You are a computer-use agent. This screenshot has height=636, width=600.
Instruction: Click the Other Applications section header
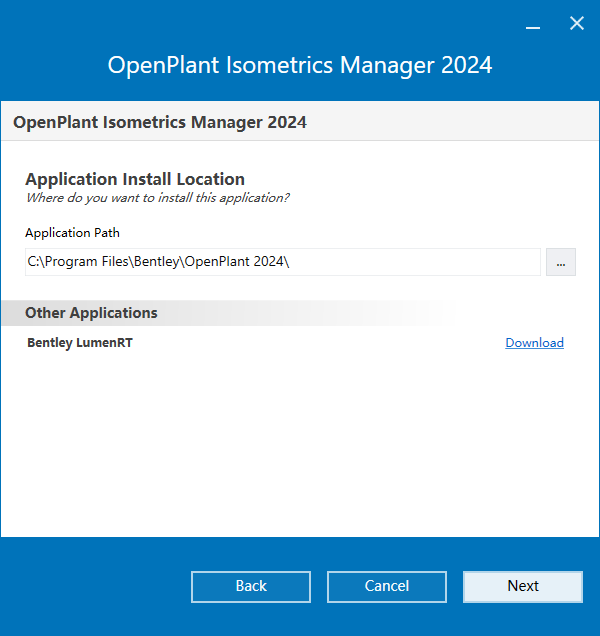tap(91, 313)
